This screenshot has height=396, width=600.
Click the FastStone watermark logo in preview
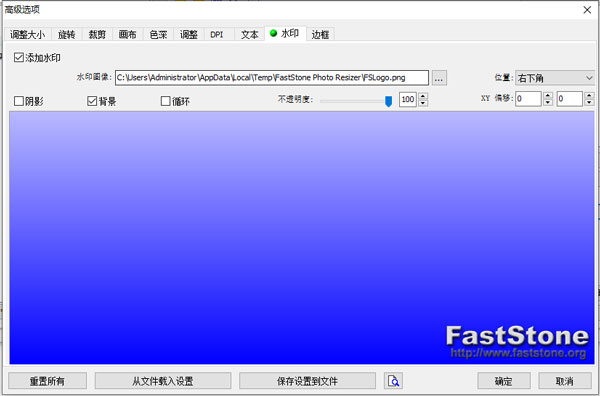click(518, 342)
